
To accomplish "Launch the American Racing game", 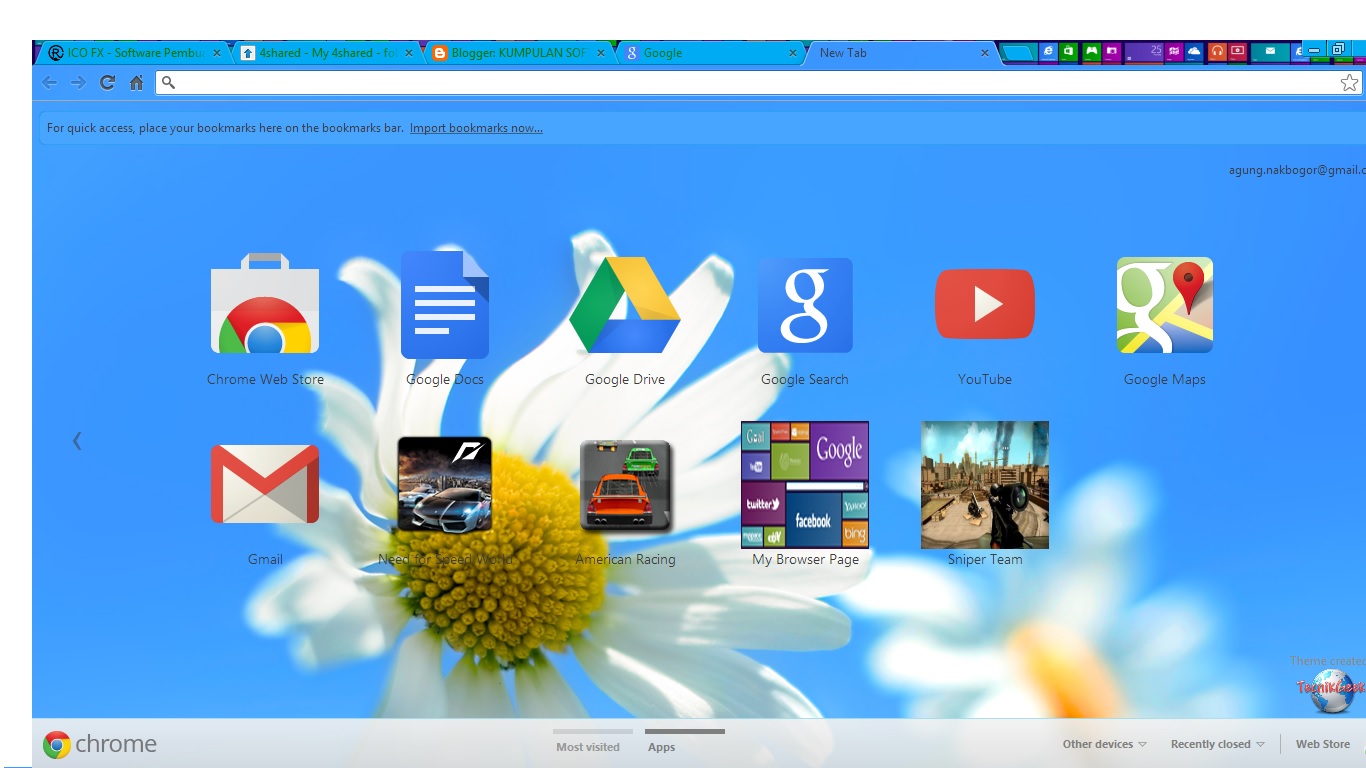I will 625,484.
